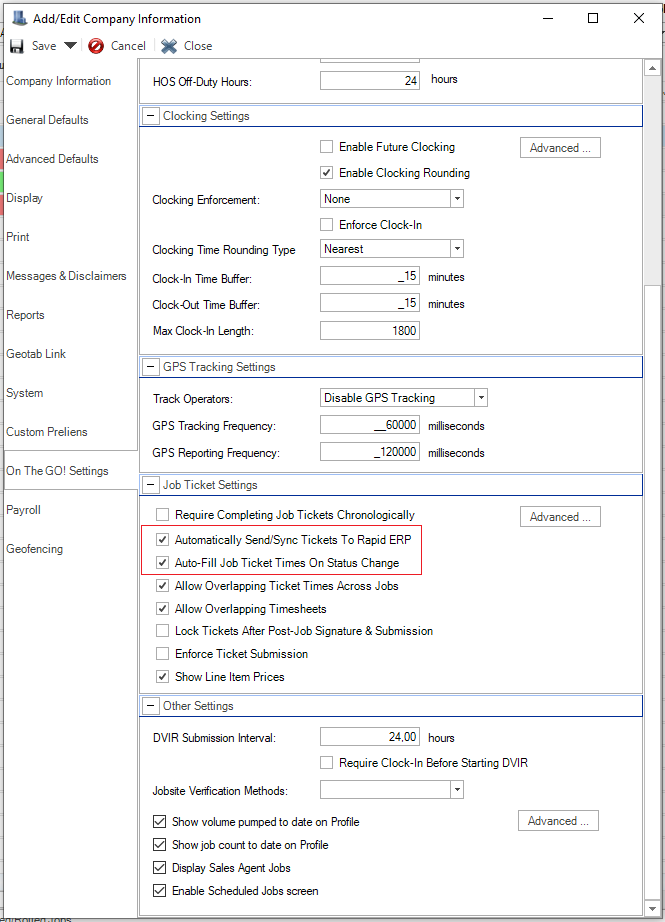Click the red Cancel icon
Screen dimensions: 665x922
pos(96,46)
